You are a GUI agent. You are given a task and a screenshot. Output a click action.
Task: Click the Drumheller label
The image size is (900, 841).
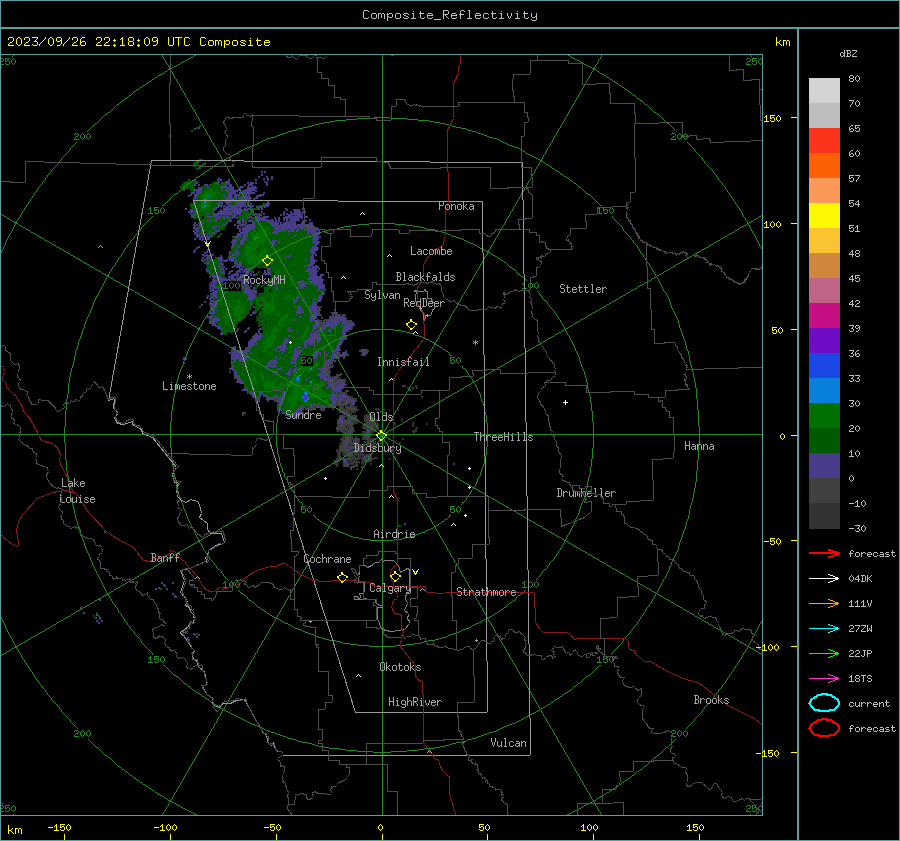(x=586, y=493)
